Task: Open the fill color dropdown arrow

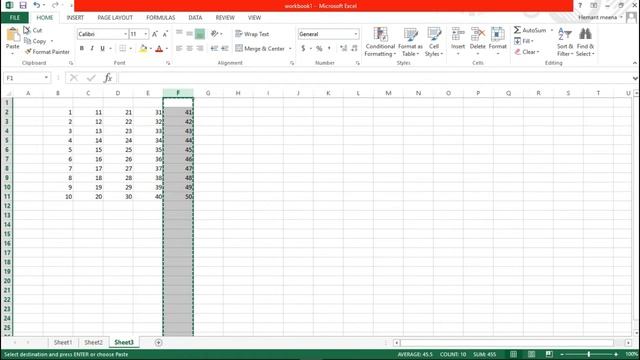Action: [151, 49]
